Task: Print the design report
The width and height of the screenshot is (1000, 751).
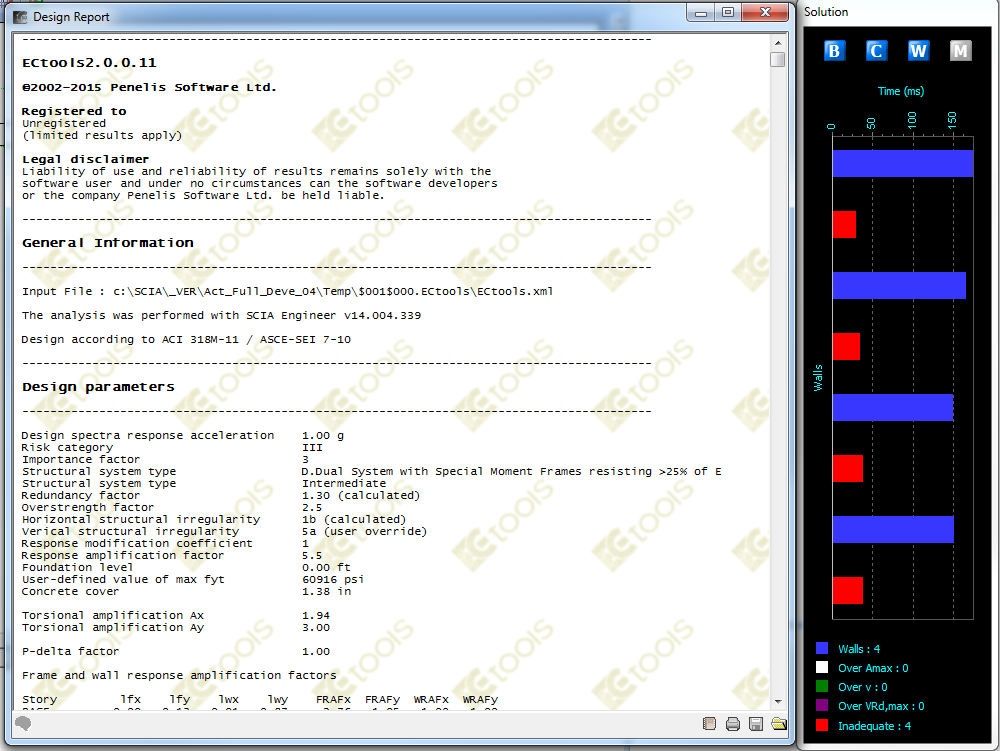Action: coord(733,724)
